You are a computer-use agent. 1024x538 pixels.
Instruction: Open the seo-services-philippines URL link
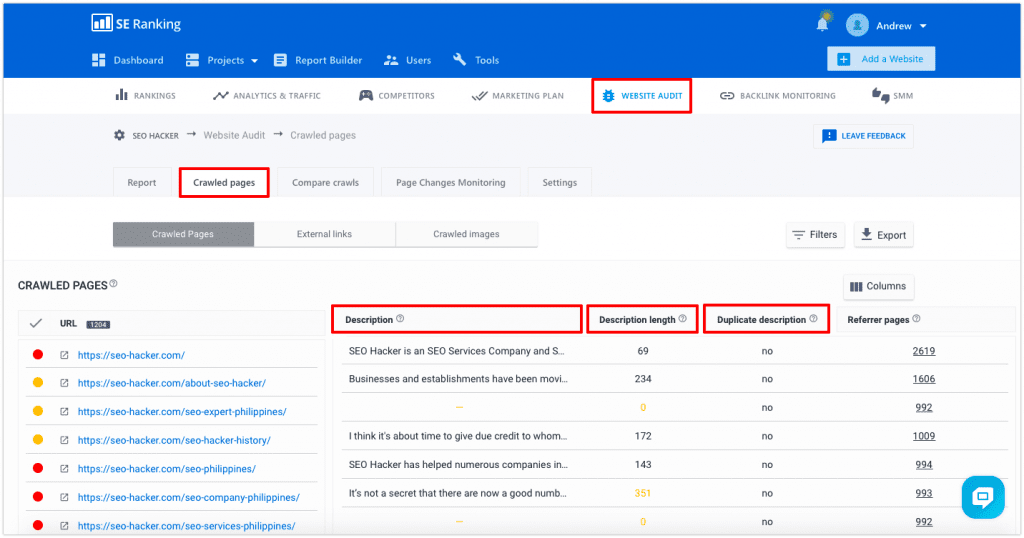(x=186, y=526)
